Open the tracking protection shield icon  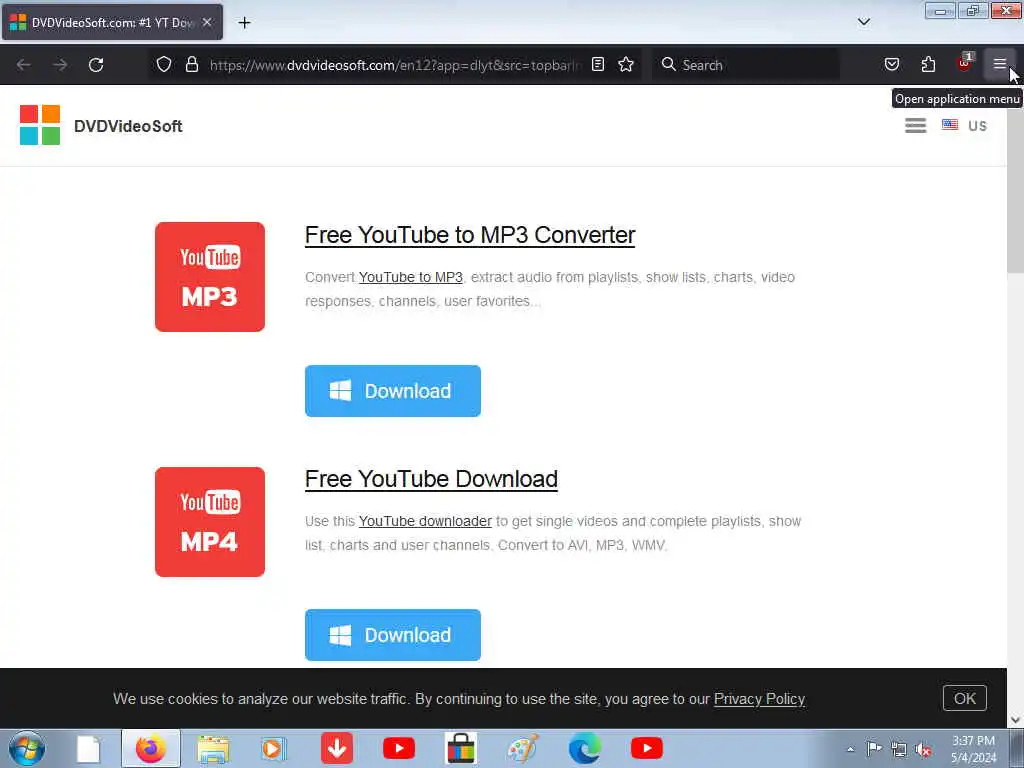[164, 64]
